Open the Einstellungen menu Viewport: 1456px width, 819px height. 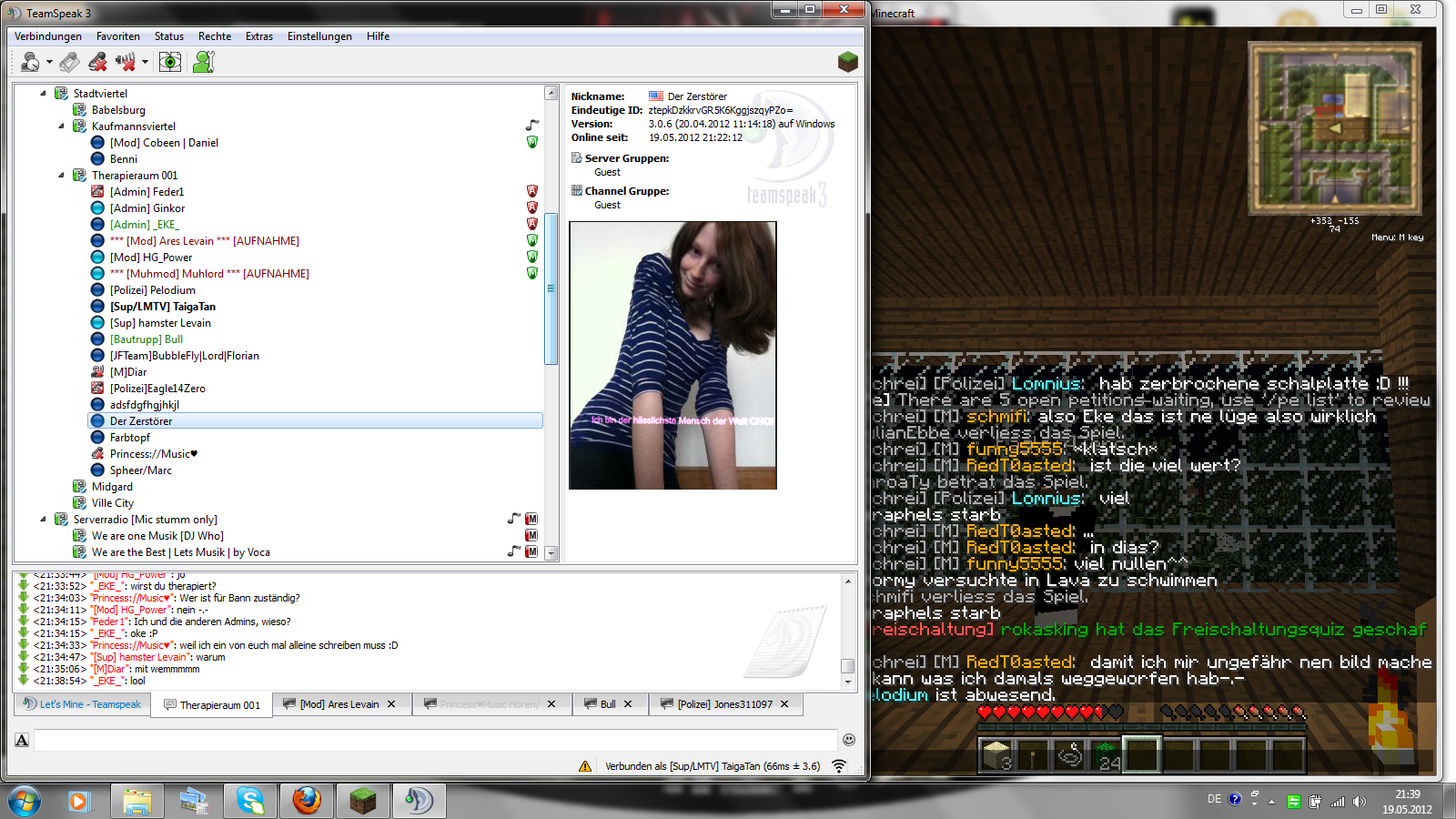point(319,36)
